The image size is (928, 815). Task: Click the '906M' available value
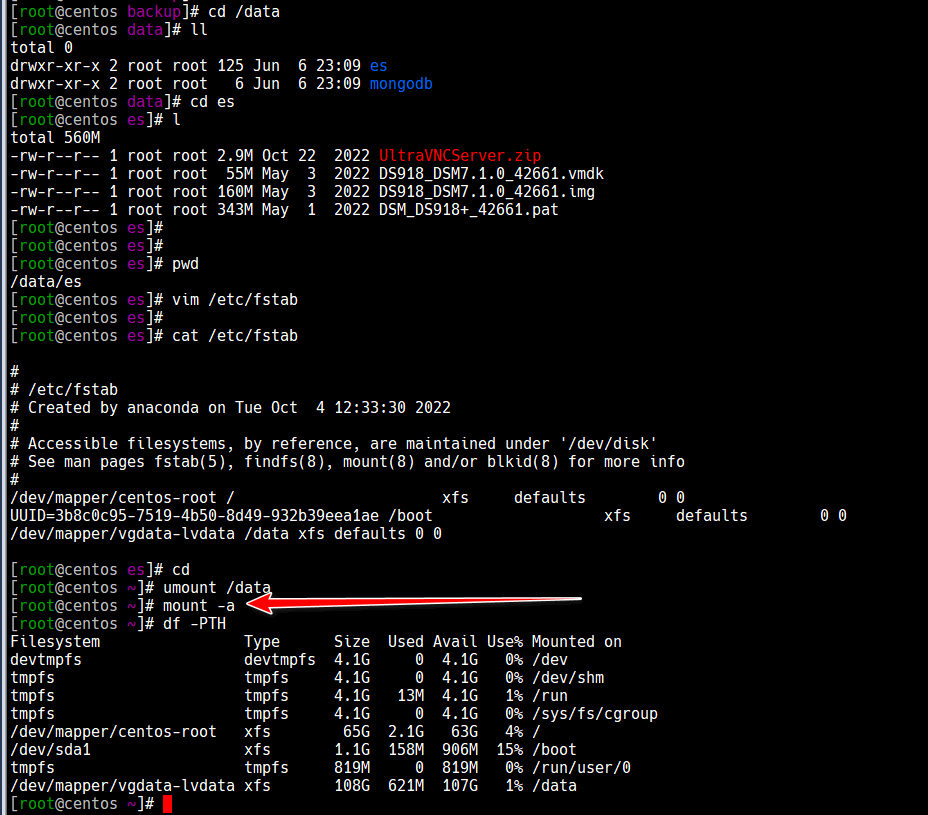coord(460,750)
